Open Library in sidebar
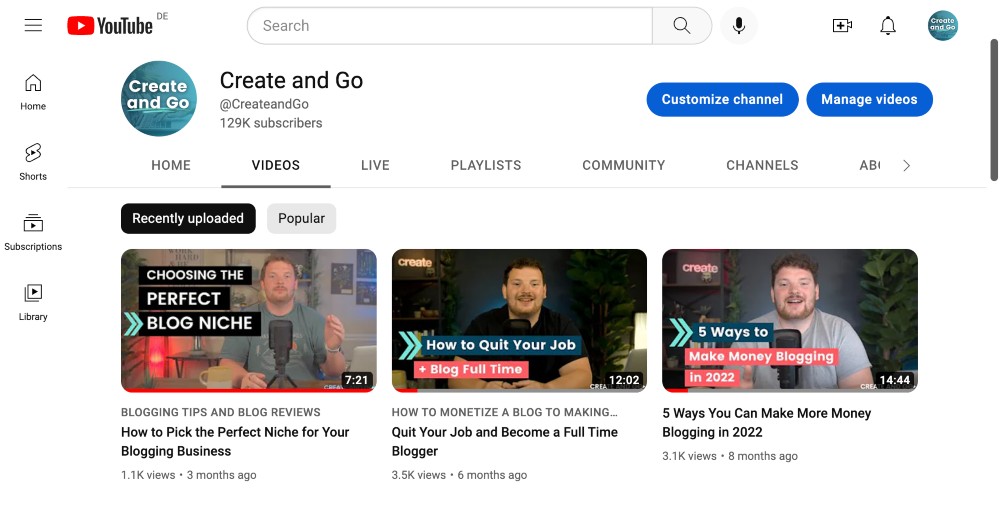The image size is (1000, 513). 33,302
